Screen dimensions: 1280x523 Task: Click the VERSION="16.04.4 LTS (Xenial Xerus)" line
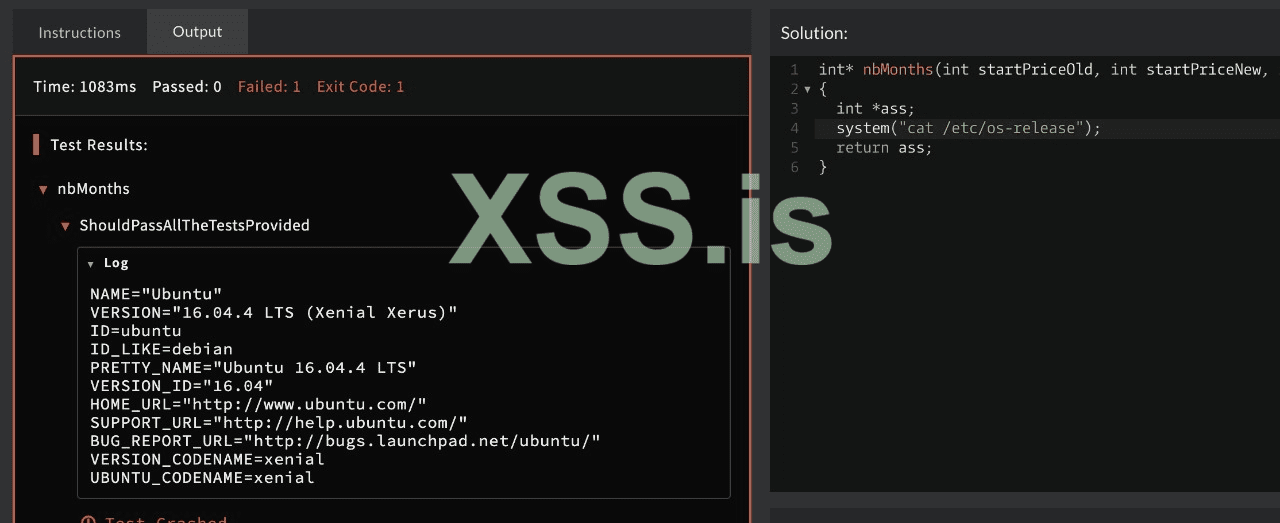coord(274,312)
